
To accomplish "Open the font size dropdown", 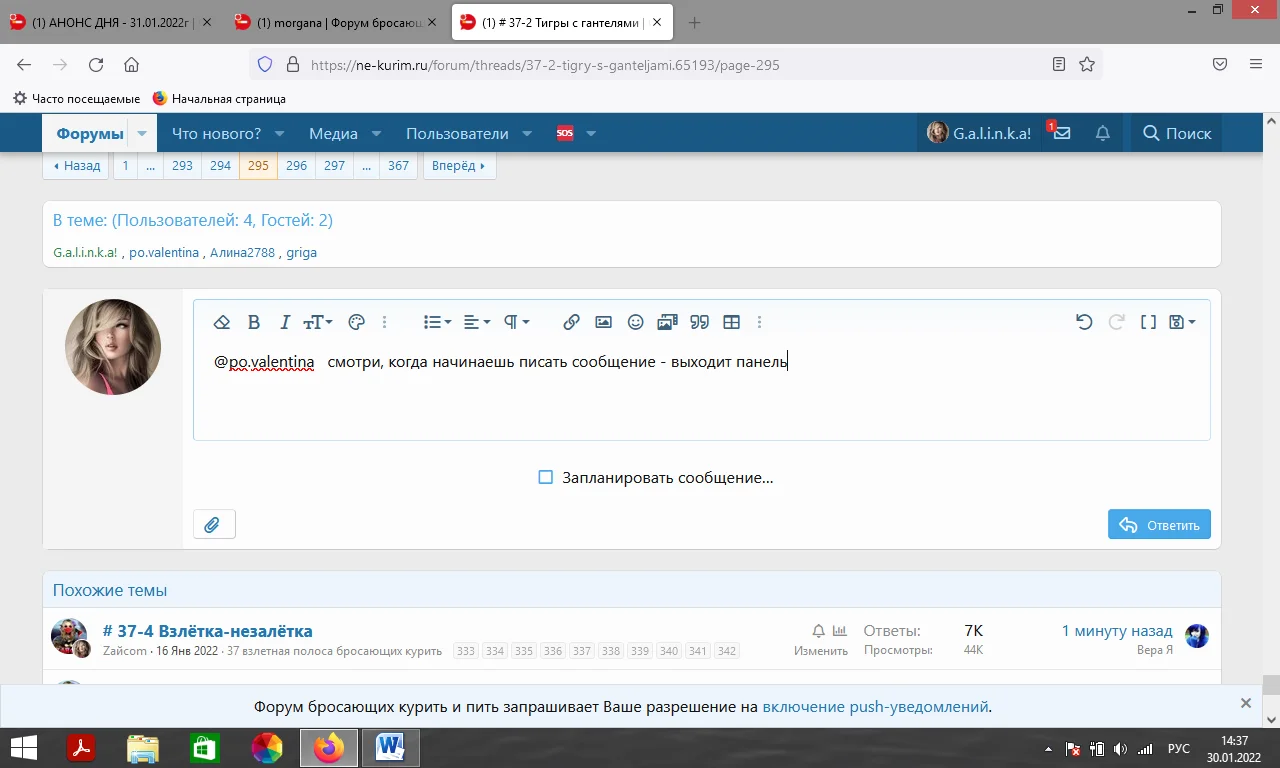I will click(x=318, y=322).
